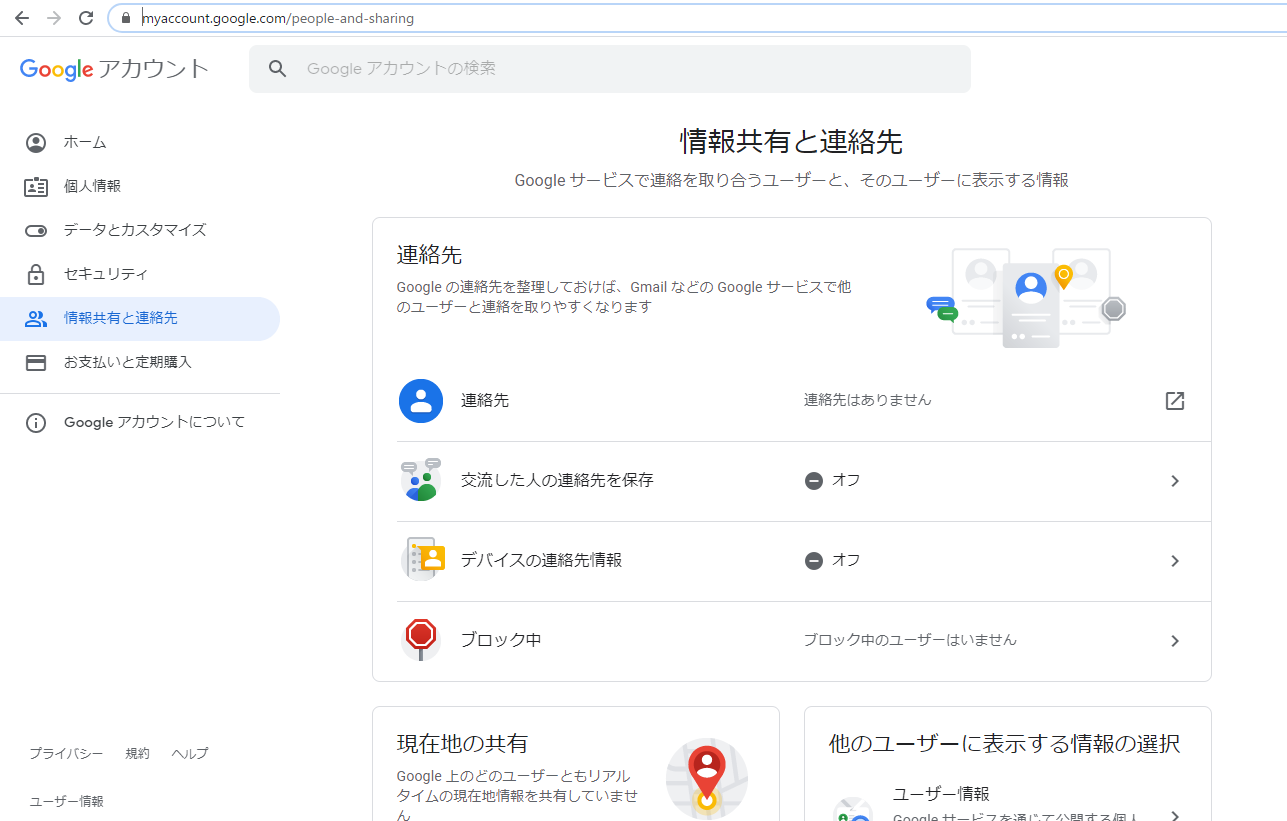
Task: Click the デバイスの連絡先情報 contact card icon
Action: 421,559
